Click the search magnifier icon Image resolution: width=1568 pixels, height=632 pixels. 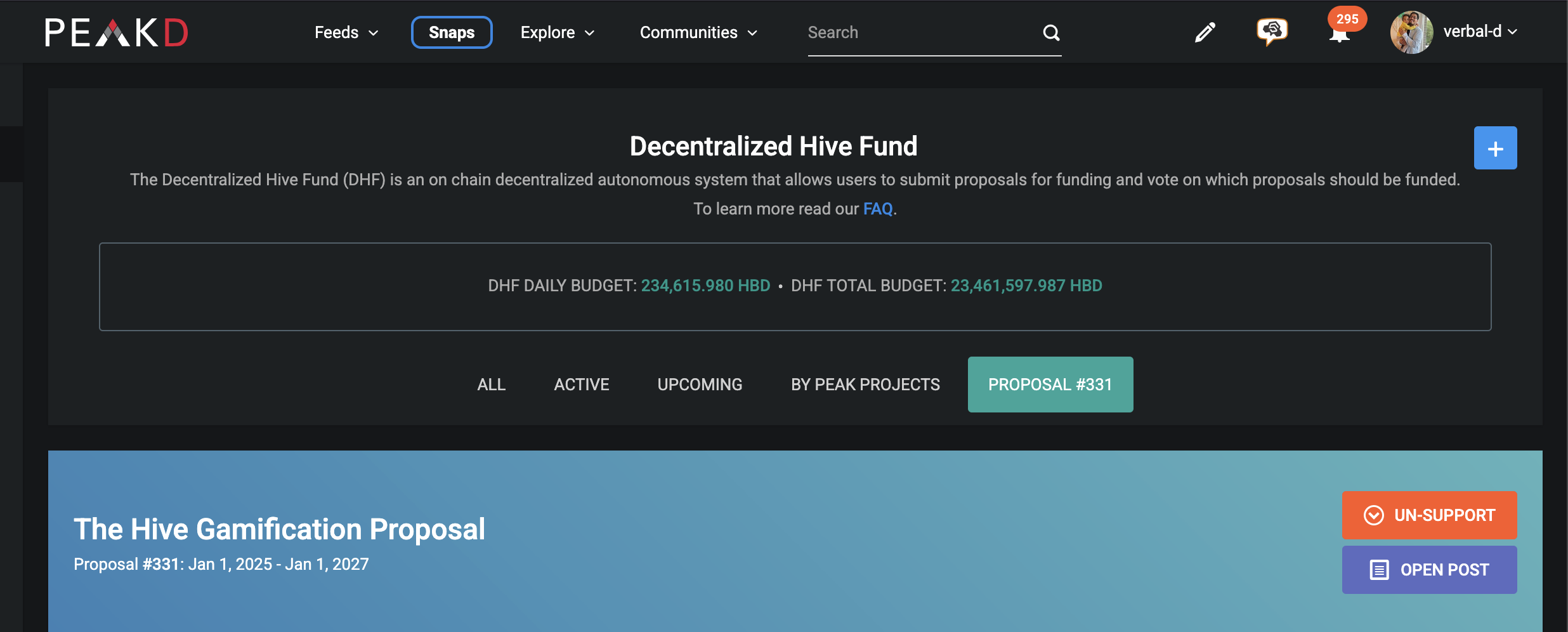pyautogui.click(x=1051, y=32)
